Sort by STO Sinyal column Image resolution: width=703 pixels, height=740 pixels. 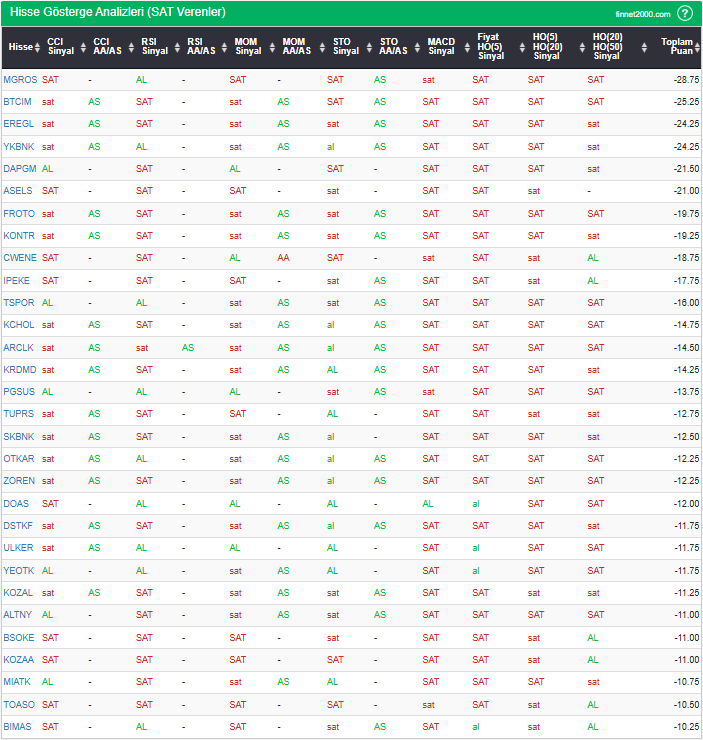click(346, 47)
